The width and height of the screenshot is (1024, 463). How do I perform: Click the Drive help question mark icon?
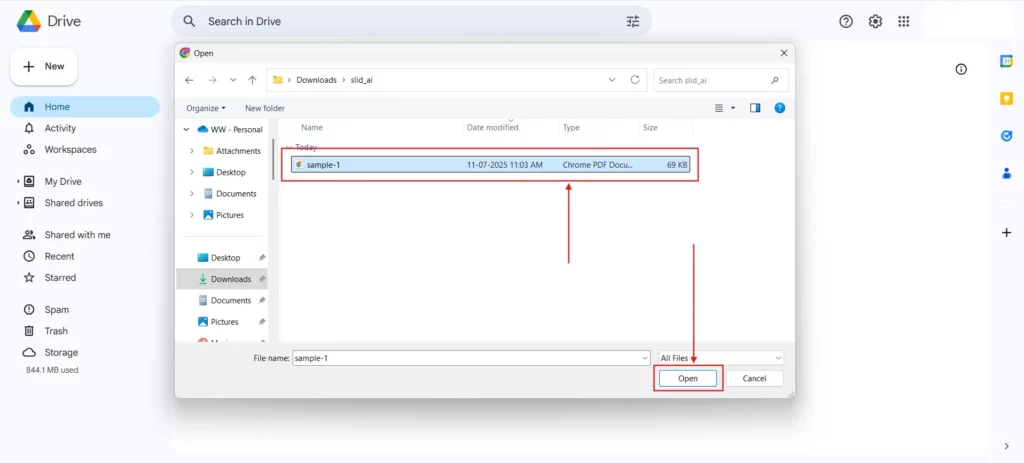[x=846, y=21]
